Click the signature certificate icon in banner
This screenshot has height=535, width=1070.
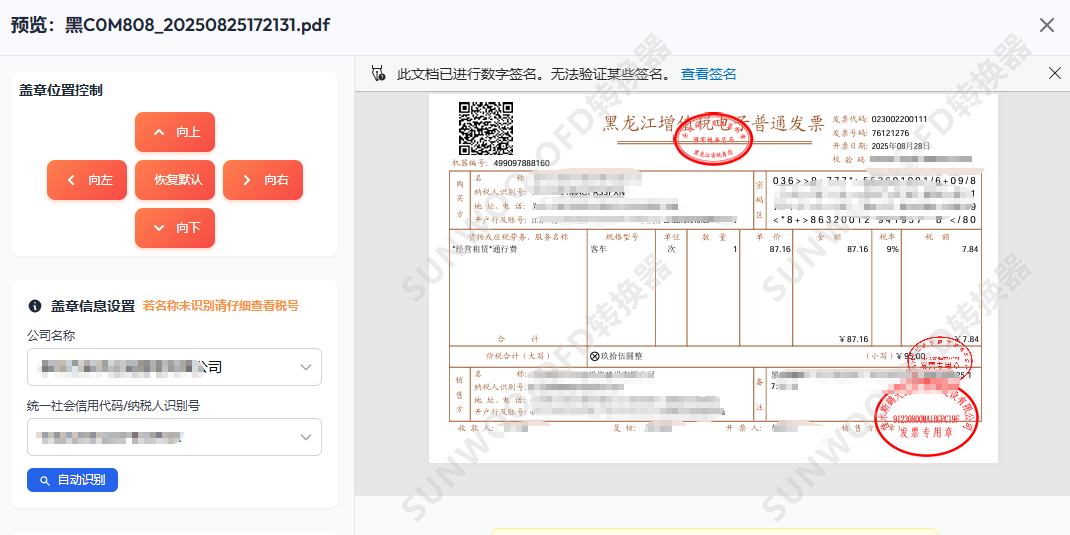[379, 74]
